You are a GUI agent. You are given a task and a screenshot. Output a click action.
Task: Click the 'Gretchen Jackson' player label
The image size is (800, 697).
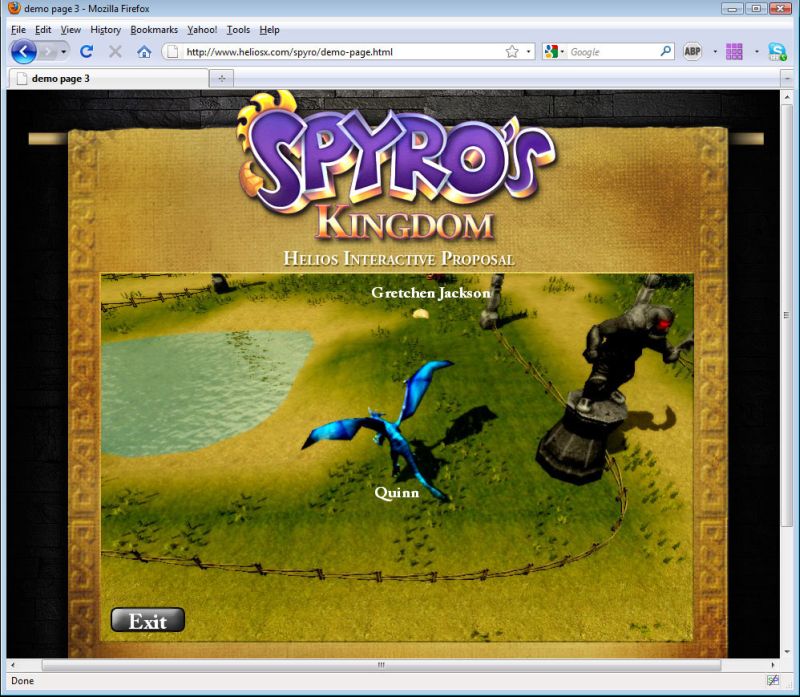tap(431, 293)
